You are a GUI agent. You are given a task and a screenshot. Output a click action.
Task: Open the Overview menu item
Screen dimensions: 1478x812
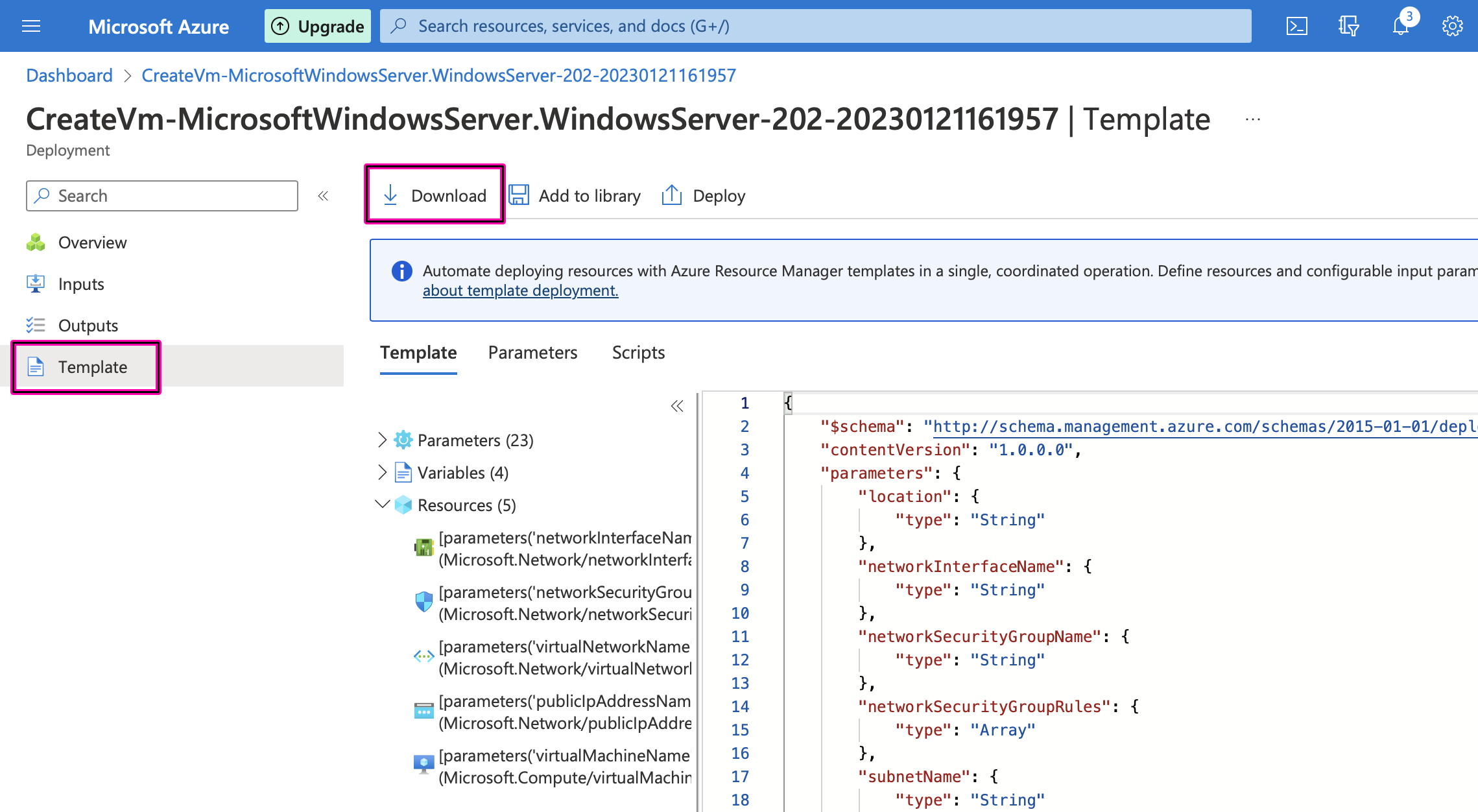[92, 243]
